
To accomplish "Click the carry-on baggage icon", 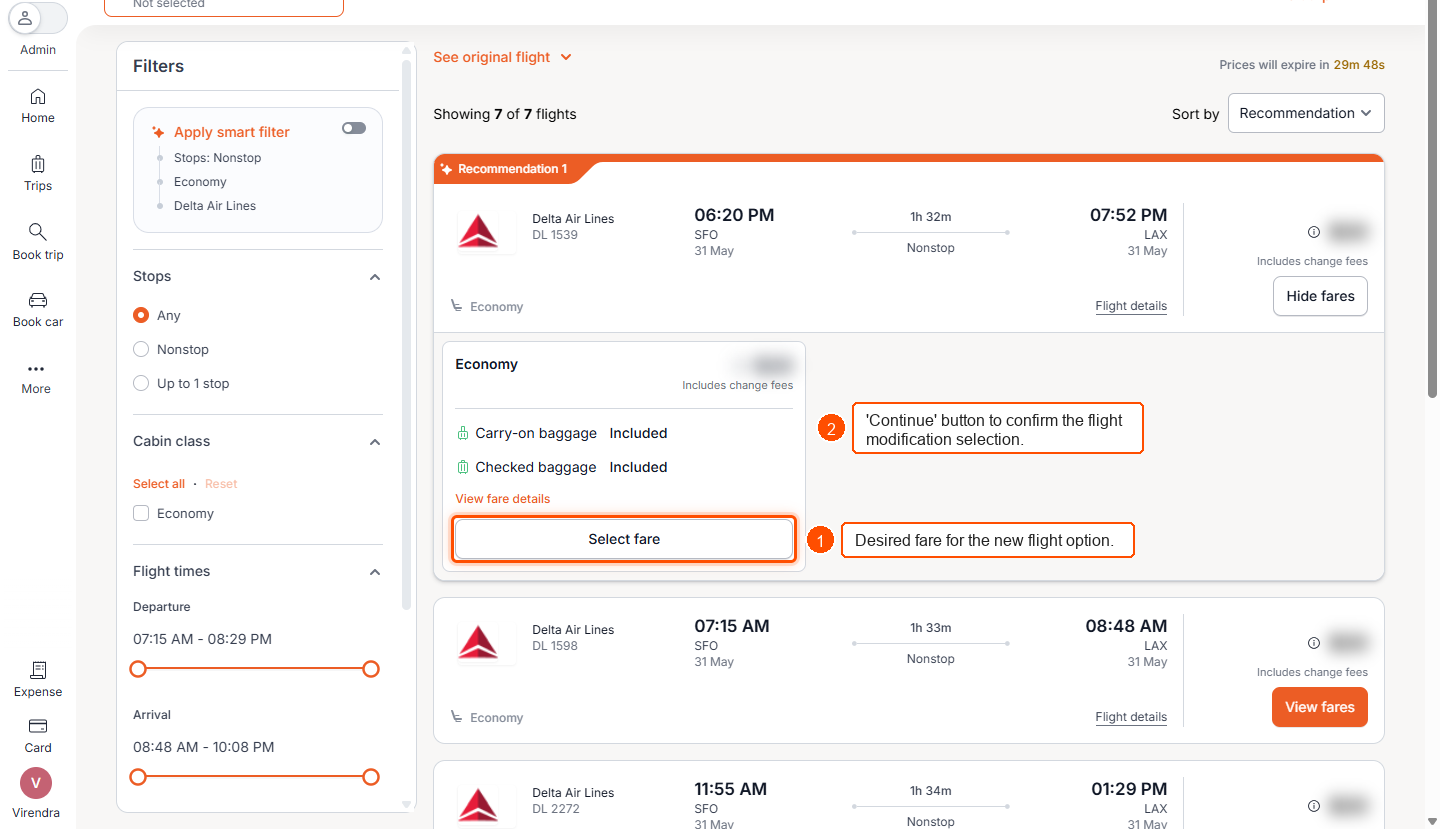I will [x=462, y=433].
